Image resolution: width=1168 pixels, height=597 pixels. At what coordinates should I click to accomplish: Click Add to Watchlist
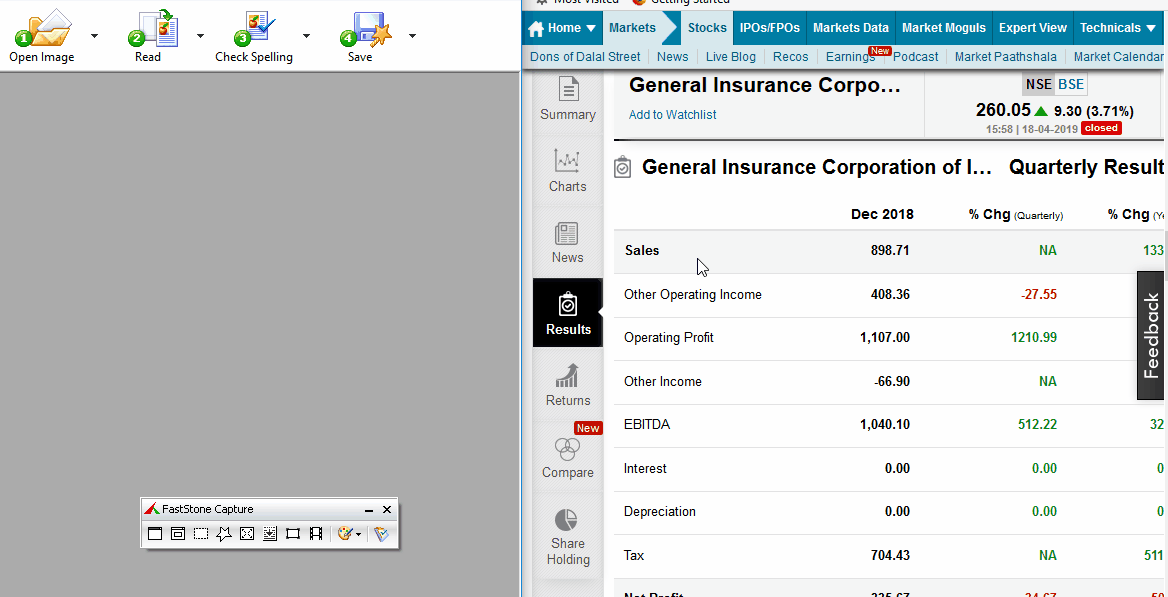(x=673, y=114)
